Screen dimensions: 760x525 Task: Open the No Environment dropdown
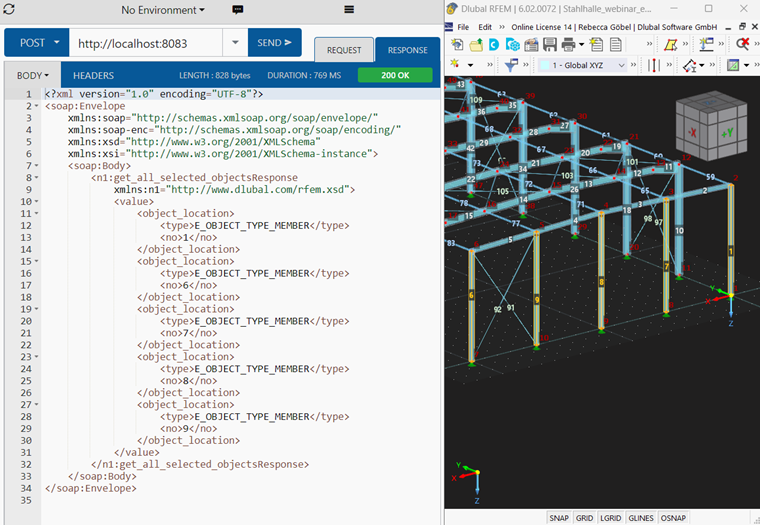(x=163, y=10)
